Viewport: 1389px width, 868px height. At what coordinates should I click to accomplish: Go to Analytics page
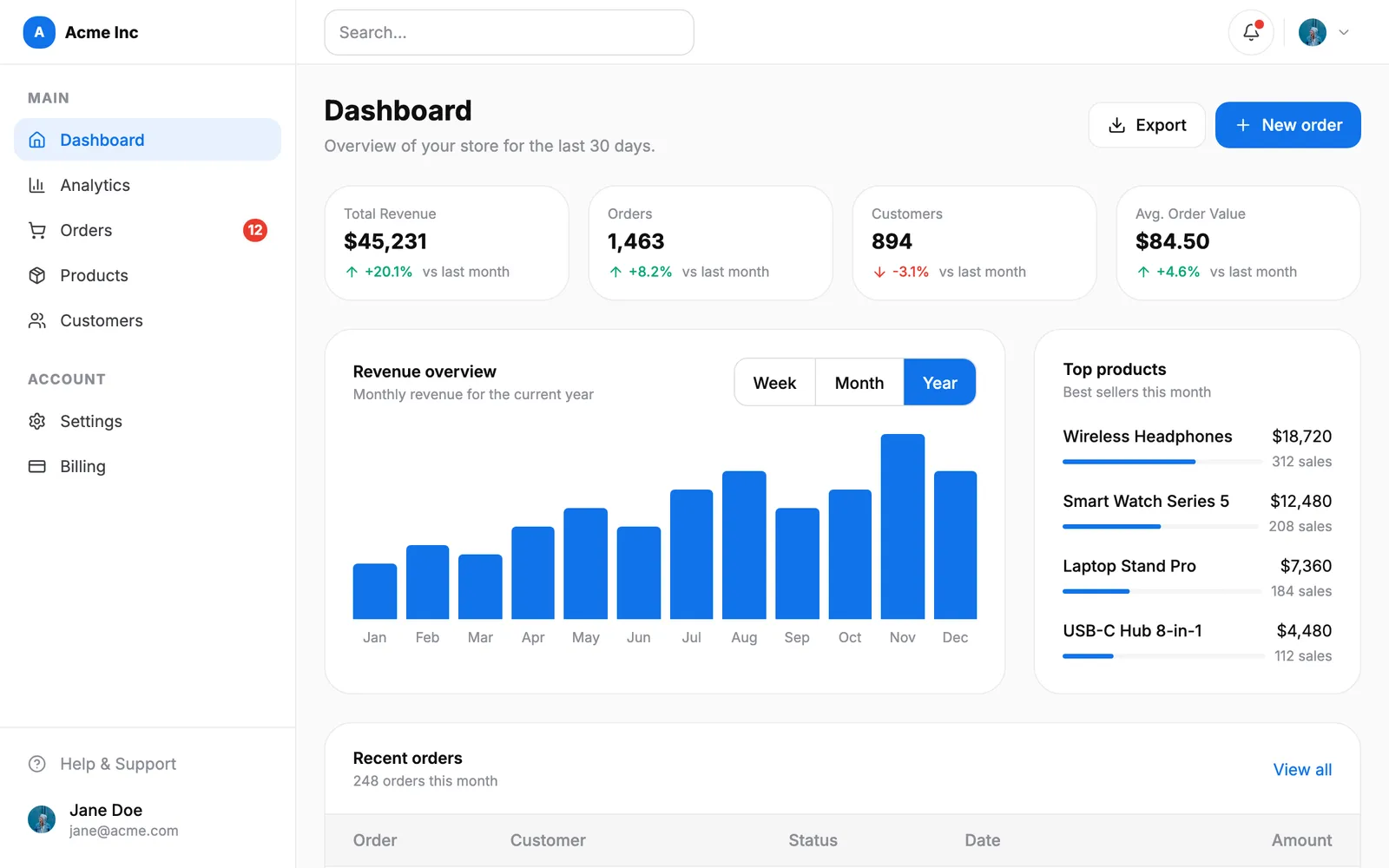pyautogui.click(x=148, y=185)
